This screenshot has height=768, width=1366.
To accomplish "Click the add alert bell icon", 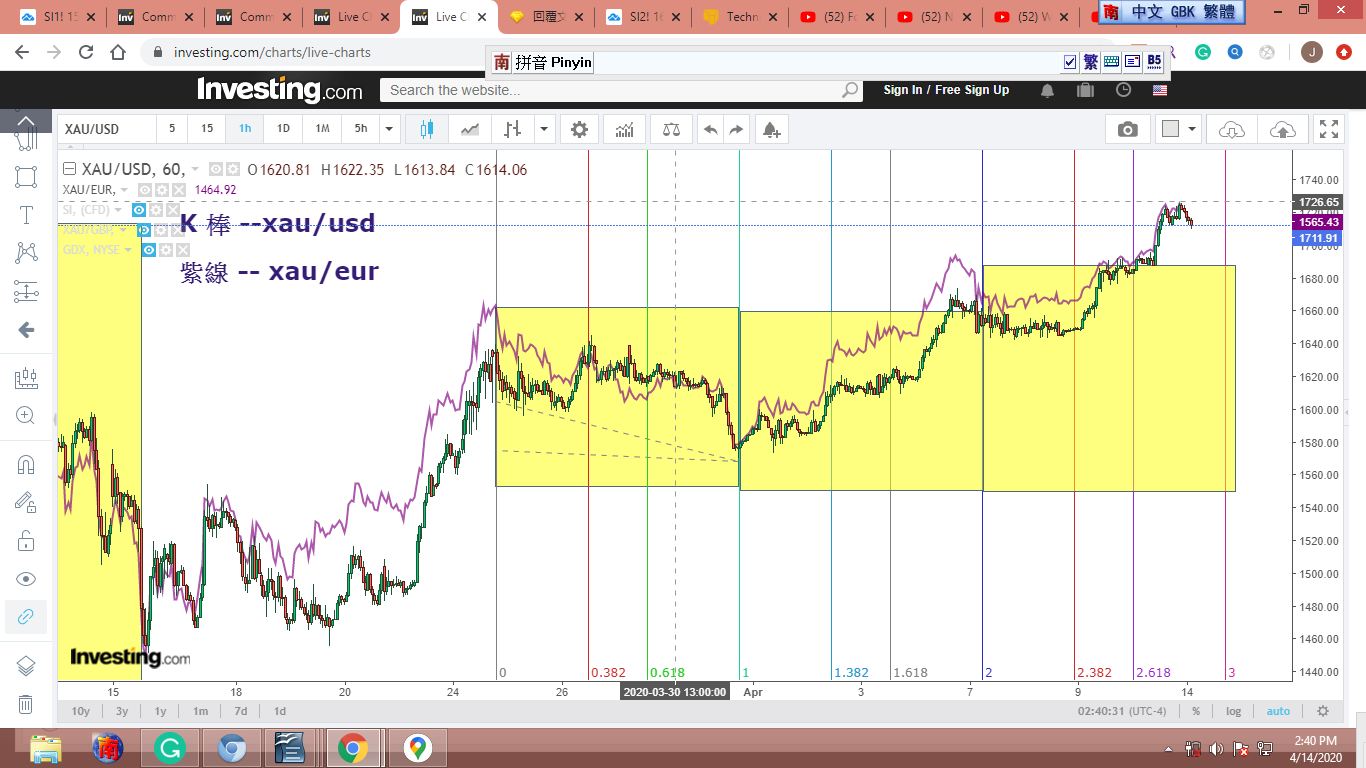I will point(770,129).
